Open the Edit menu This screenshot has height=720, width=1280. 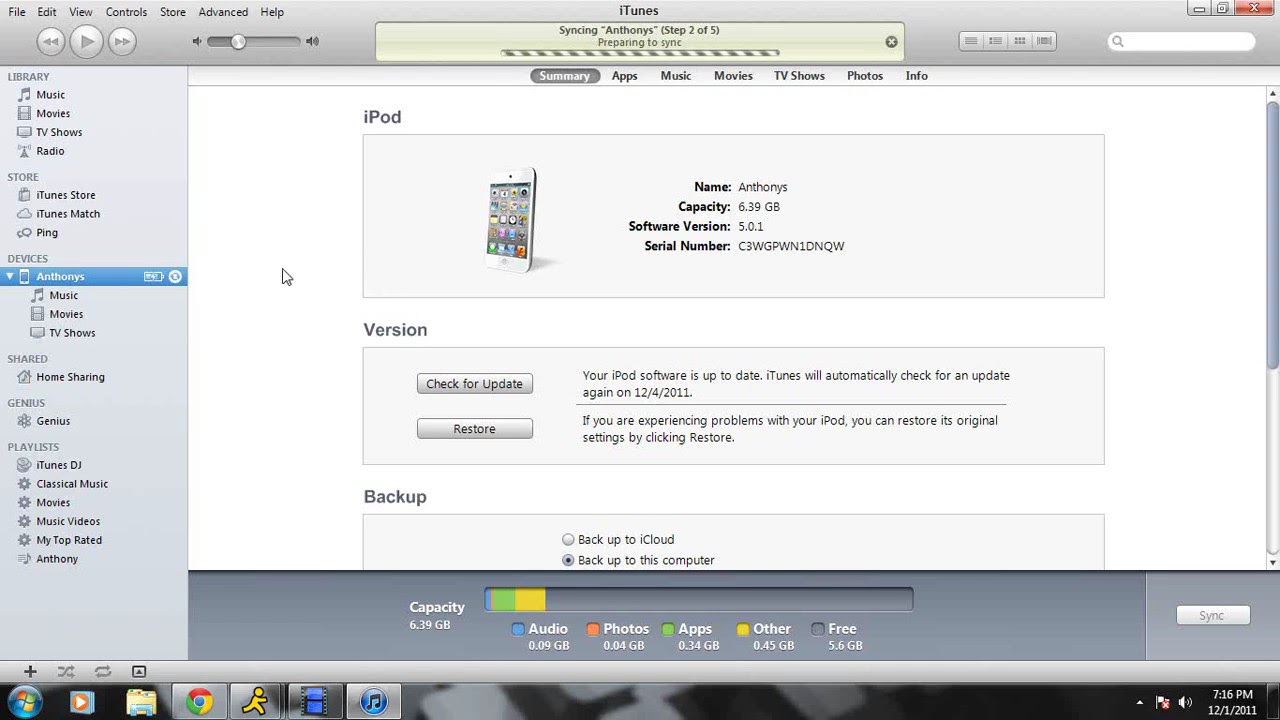click(x=47, y=12)
